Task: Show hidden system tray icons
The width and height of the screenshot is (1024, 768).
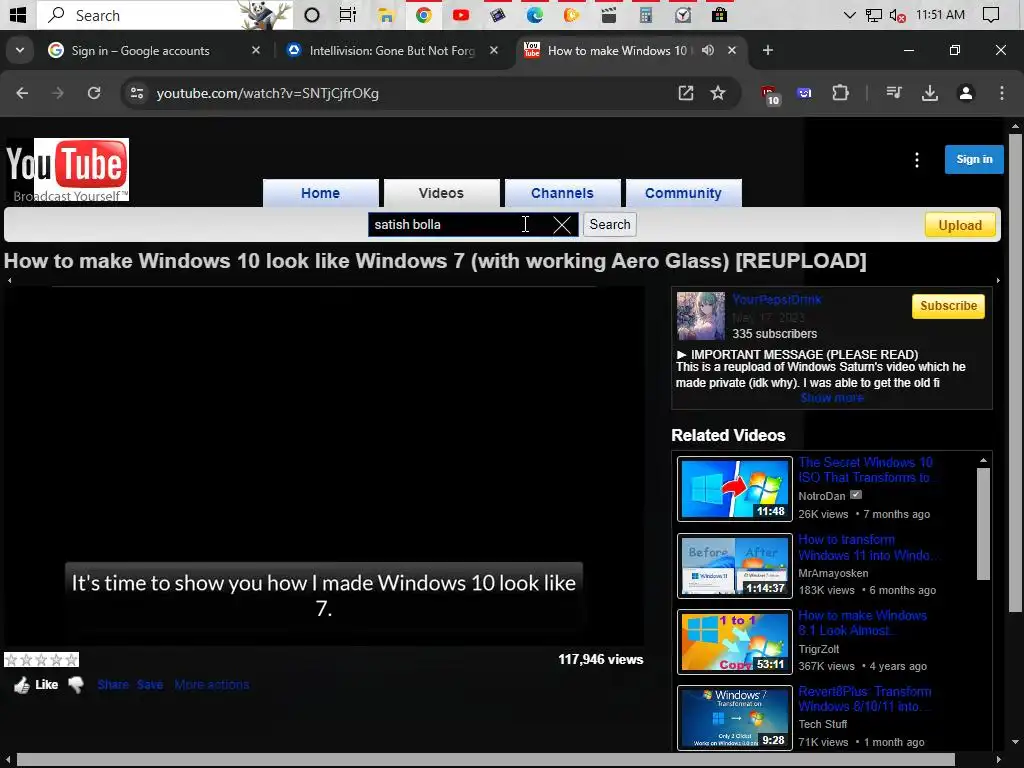Action: coord(849,14)
